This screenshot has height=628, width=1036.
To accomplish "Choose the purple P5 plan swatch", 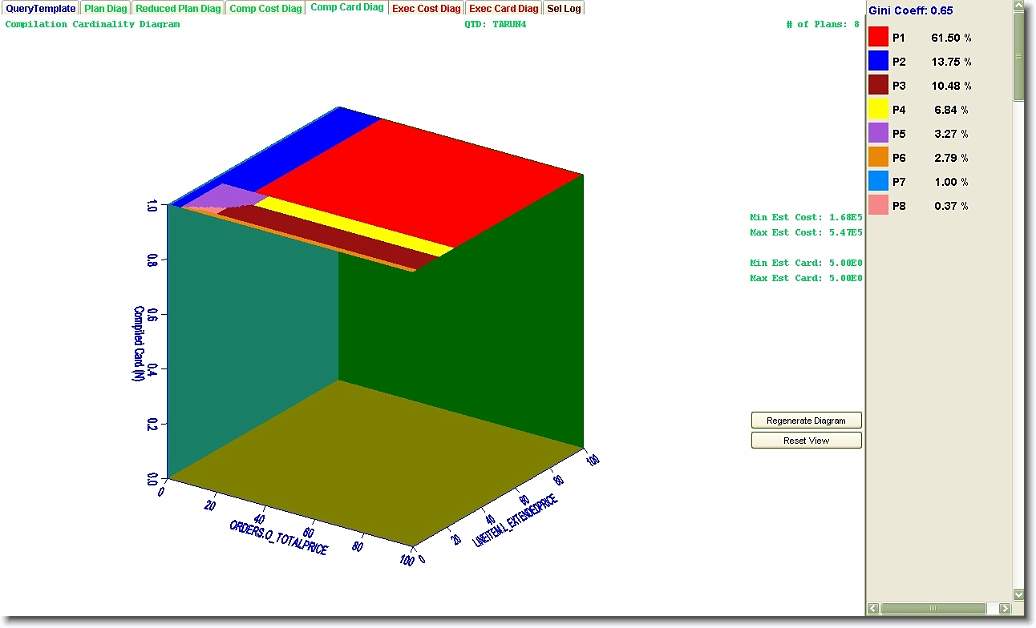I will 878,133.
